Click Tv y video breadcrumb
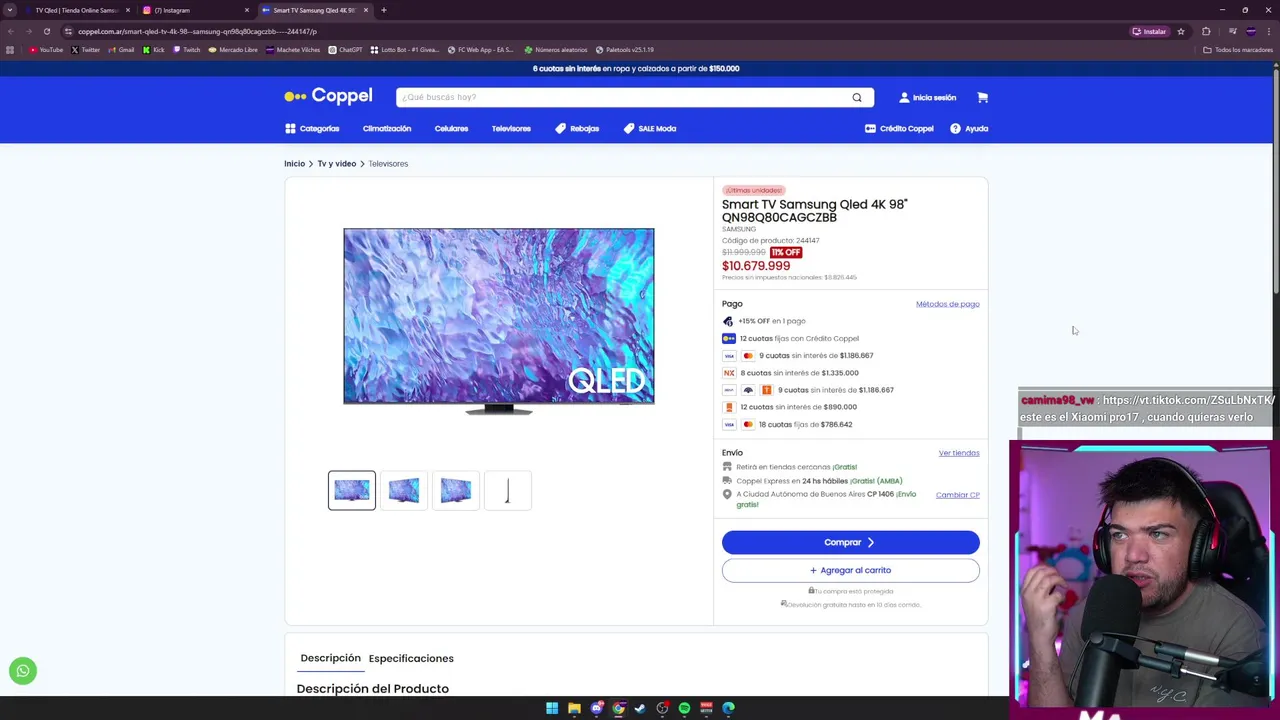 pyautogui.click(x=336, y=163)
